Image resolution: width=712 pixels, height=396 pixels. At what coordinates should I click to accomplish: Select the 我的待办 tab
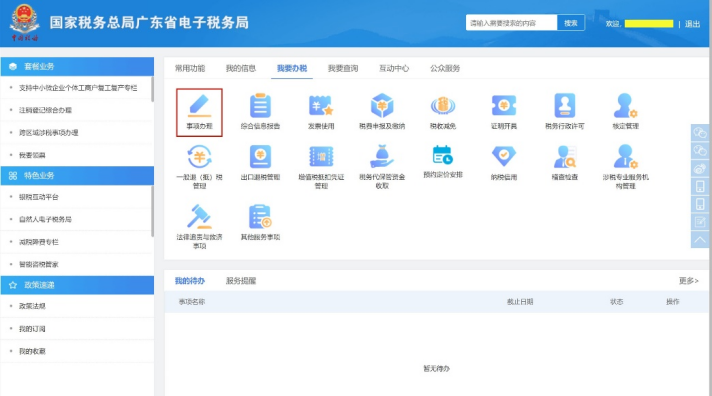click(x=190, y=281)
